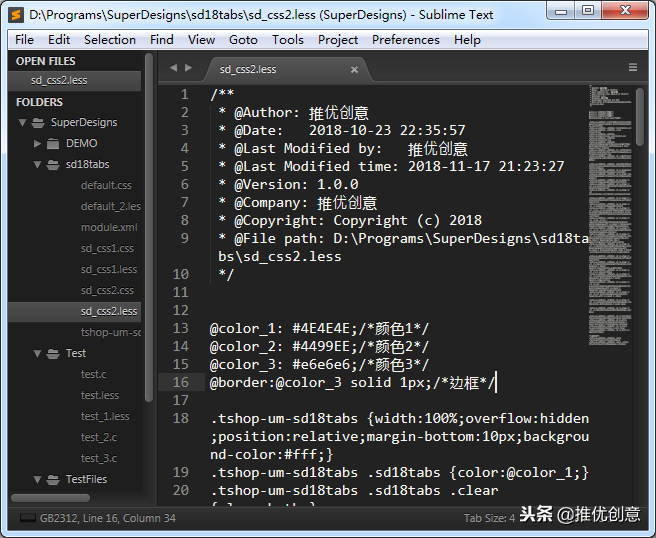Collapse the Test folder arrow
The image size is (656, 538).
(x=38, y=354)
